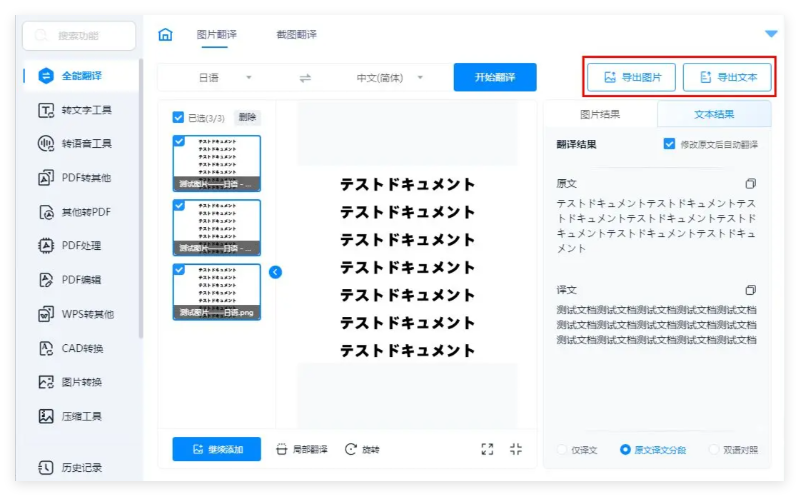Open 压缩工具 in sidebar
The height and width of the screenshot is (496, 800).
click(70, 416)
